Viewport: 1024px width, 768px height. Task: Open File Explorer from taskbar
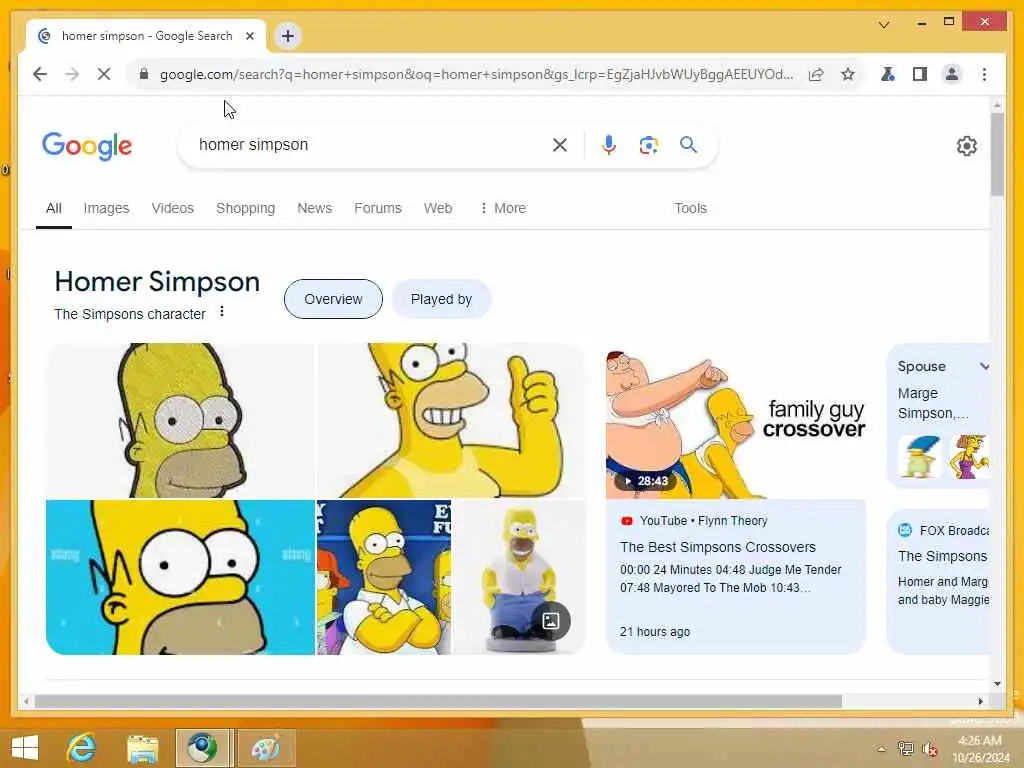coord(142,748)
